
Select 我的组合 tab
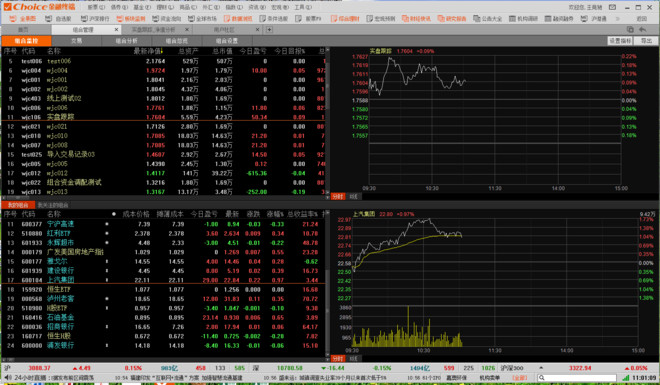pos(18,205)
